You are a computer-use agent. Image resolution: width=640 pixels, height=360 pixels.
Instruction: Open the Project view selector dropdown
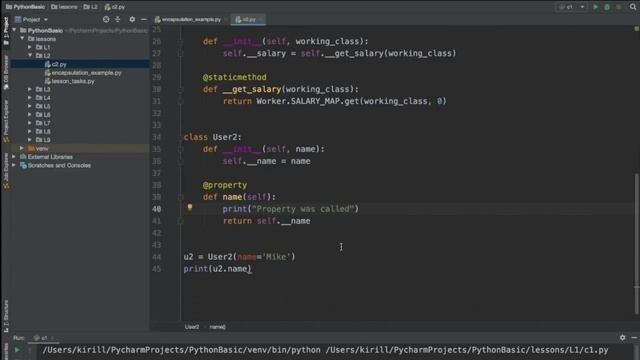tap(31, 19)
